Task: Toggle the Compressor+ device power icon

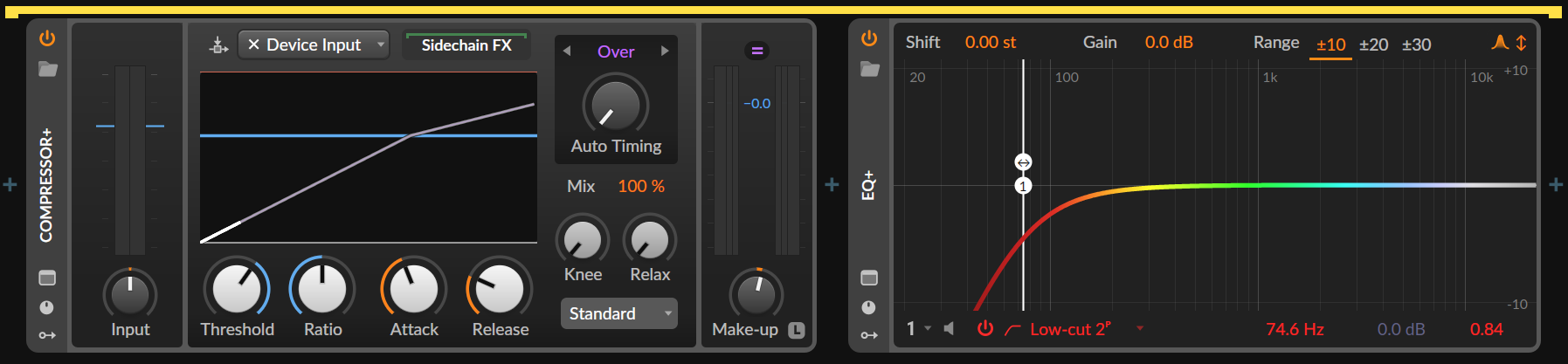Action: coord(47,38)
